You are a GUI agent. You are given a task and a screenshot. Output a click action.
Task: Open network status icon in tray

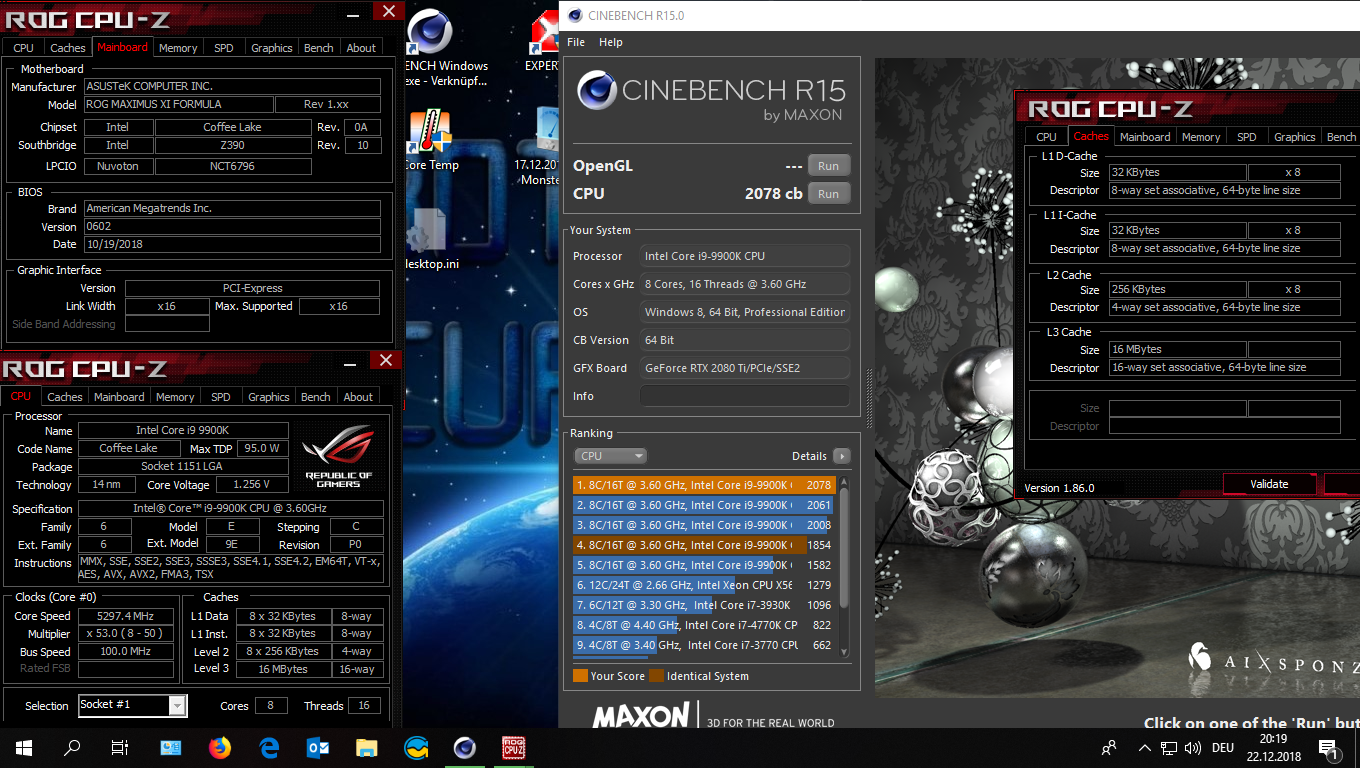(1168, 747)
